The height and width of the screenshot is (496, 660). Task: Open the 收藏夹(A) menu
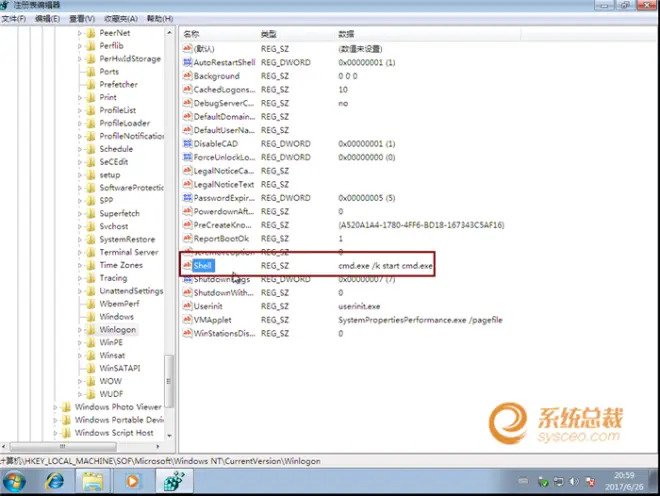click(121, 19)
